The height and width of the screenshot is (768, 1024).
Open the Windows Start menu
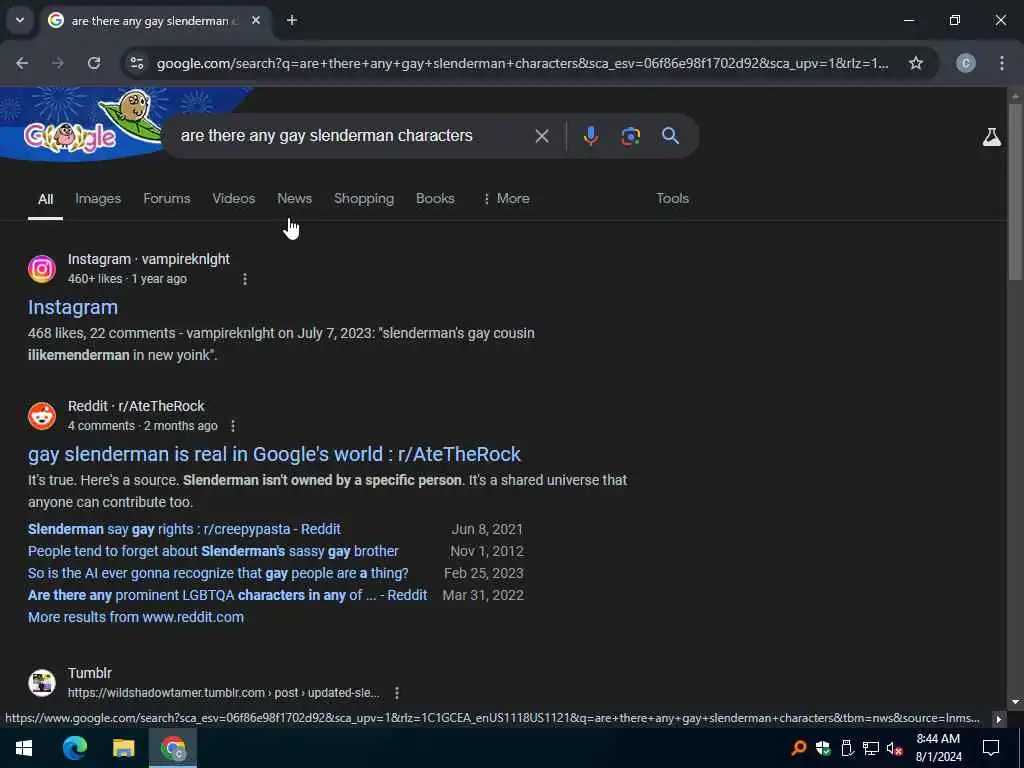tap(24, 748)
